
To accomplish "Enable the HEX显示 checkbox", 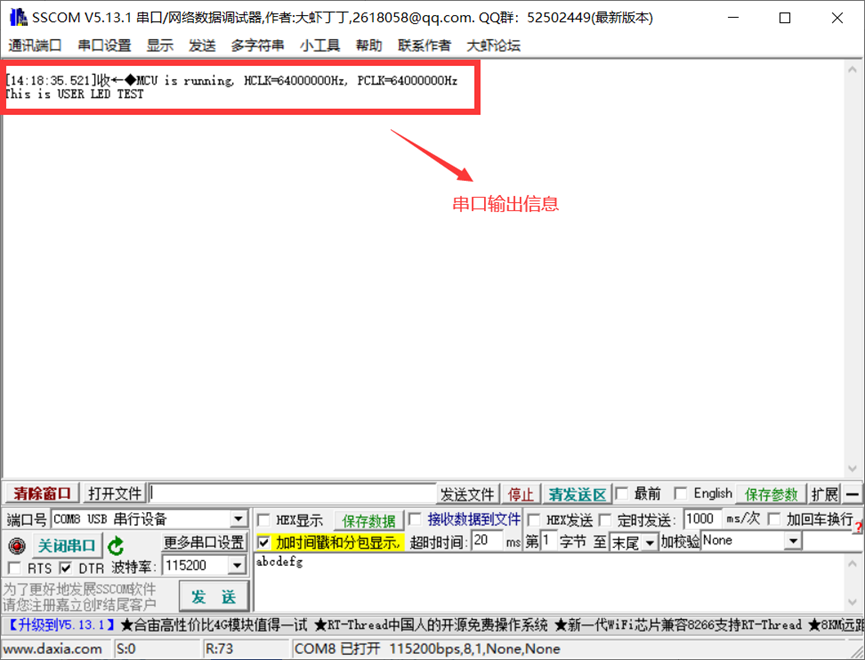I will (x=264, y=520).
